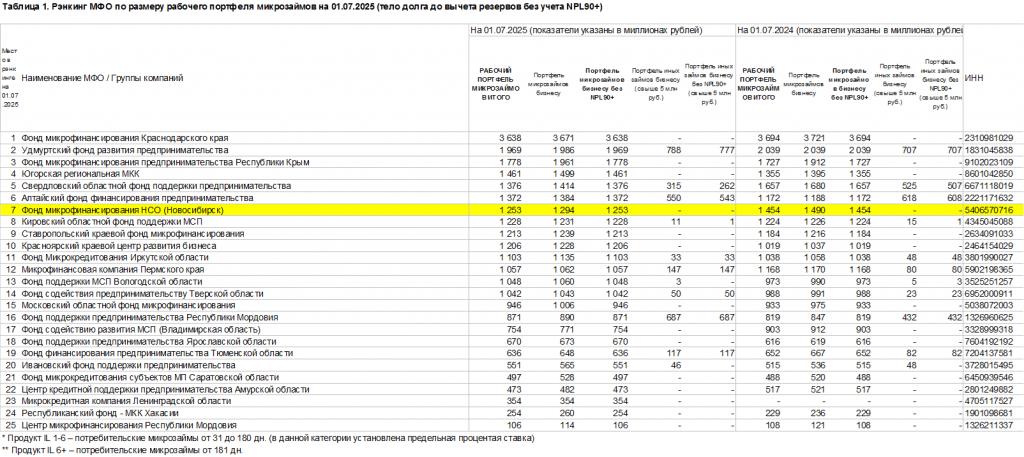Click the footnote about 'Продукт IL 6+'
The image size is (1024, 457).
pos(120,451)
